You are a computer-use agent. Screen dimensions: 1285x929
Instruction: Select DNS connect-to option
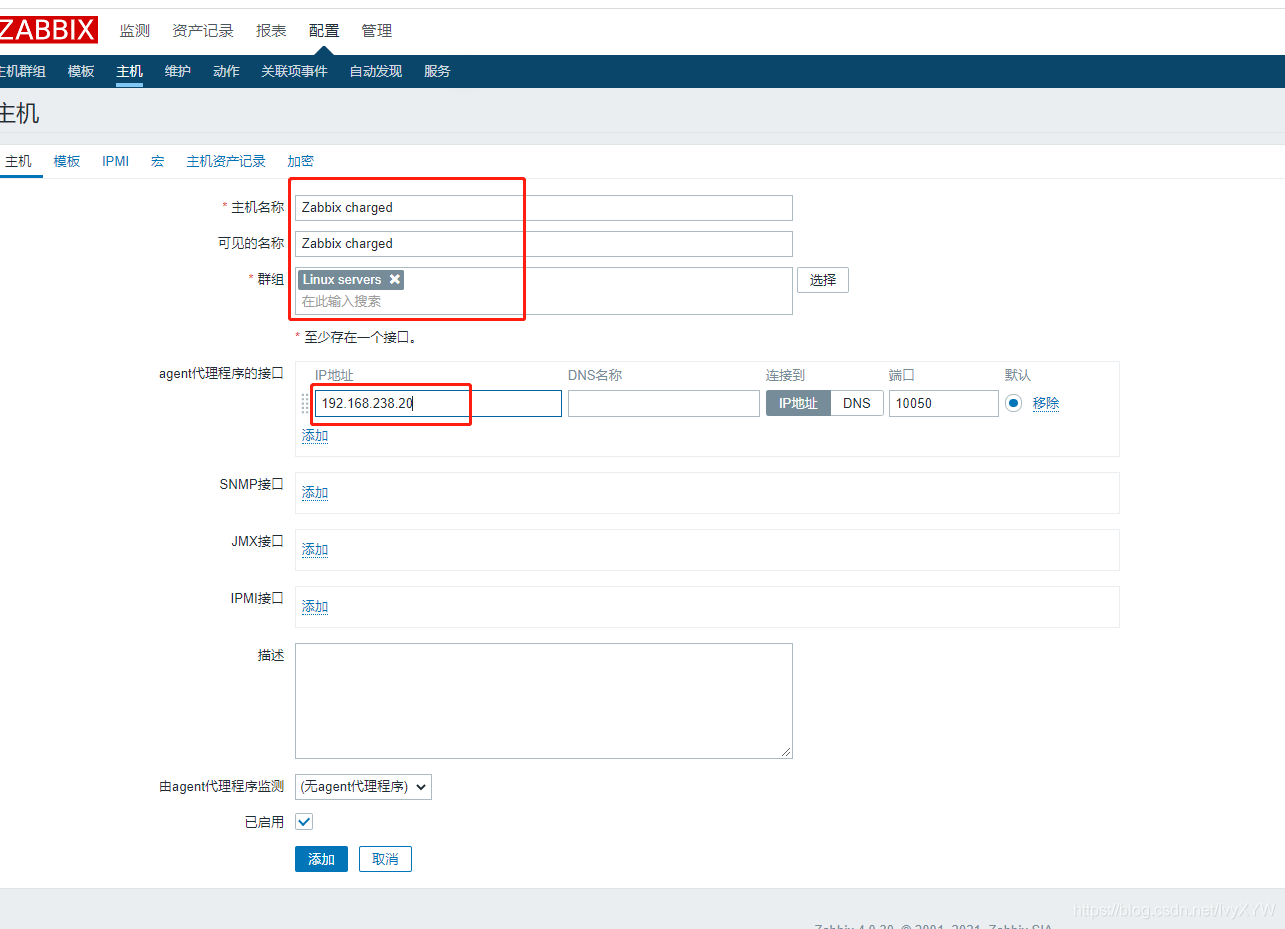coord(857,404)
